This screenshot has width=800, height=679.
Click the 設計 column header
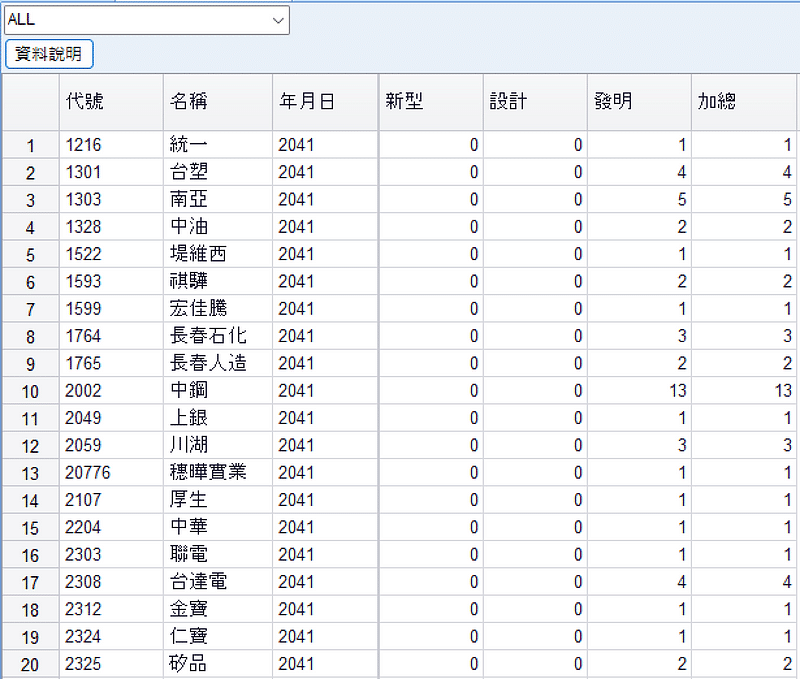pyautogui.click(x=535, y=102)
